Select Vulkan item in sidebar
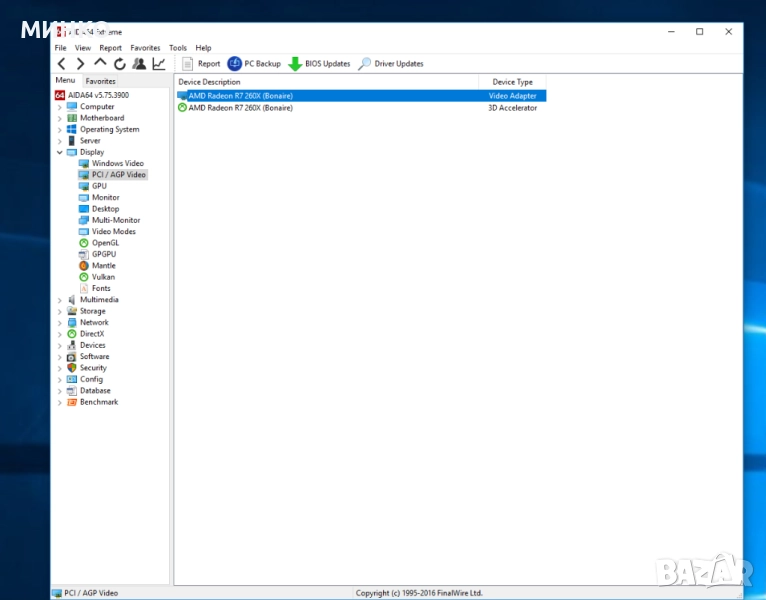766x600 pixels. coord(103,277)
